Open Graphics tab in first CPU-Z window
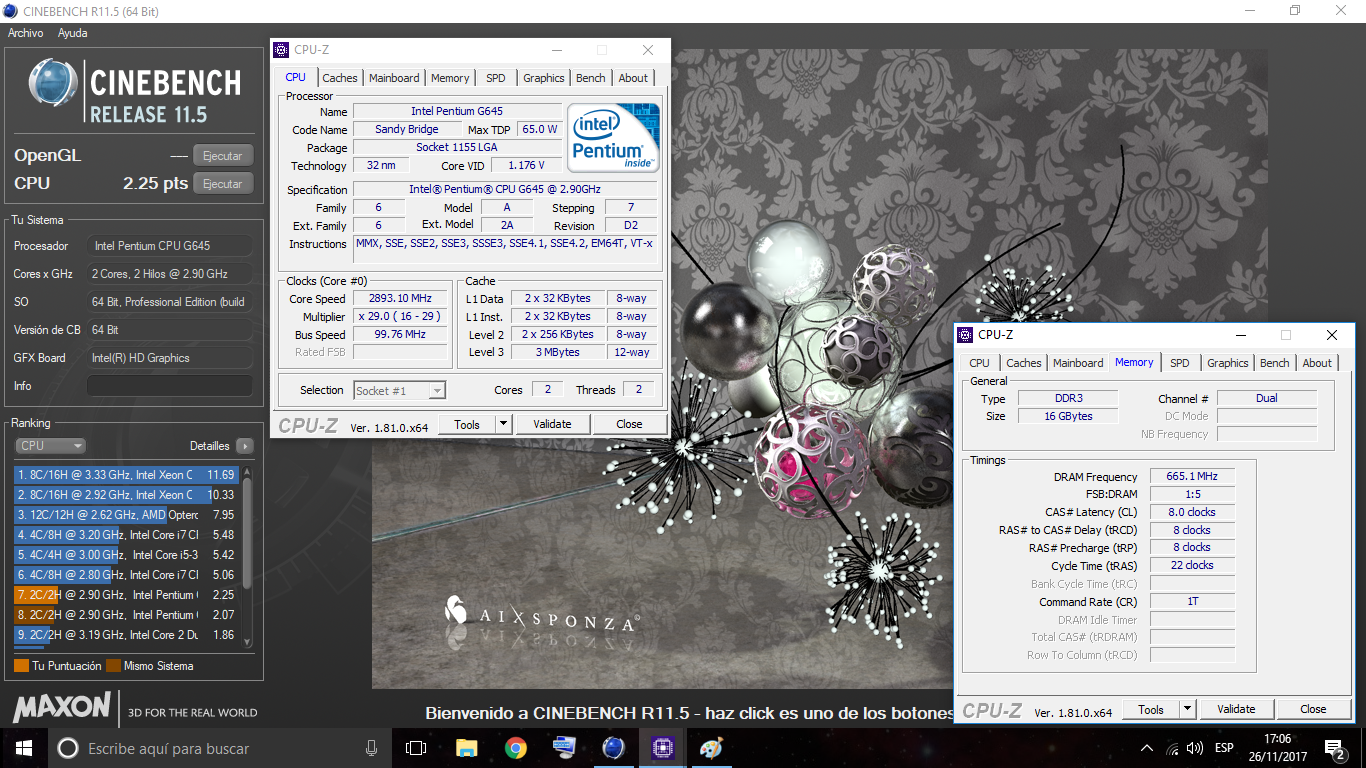The width and height of the screenshot is (1366, 768). tap(544, 78)
